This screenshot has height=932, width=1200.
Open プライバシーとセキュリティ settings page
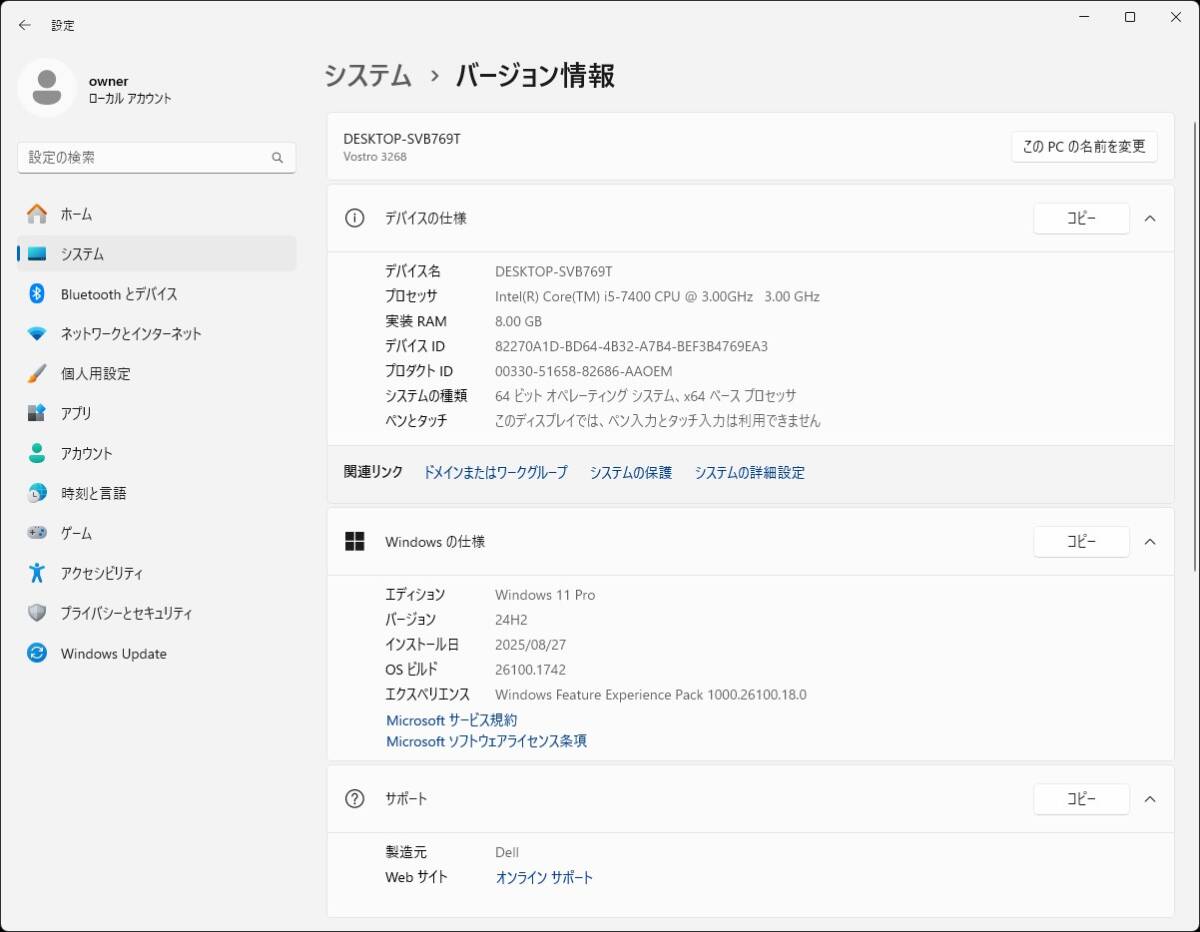pos(126,613)
